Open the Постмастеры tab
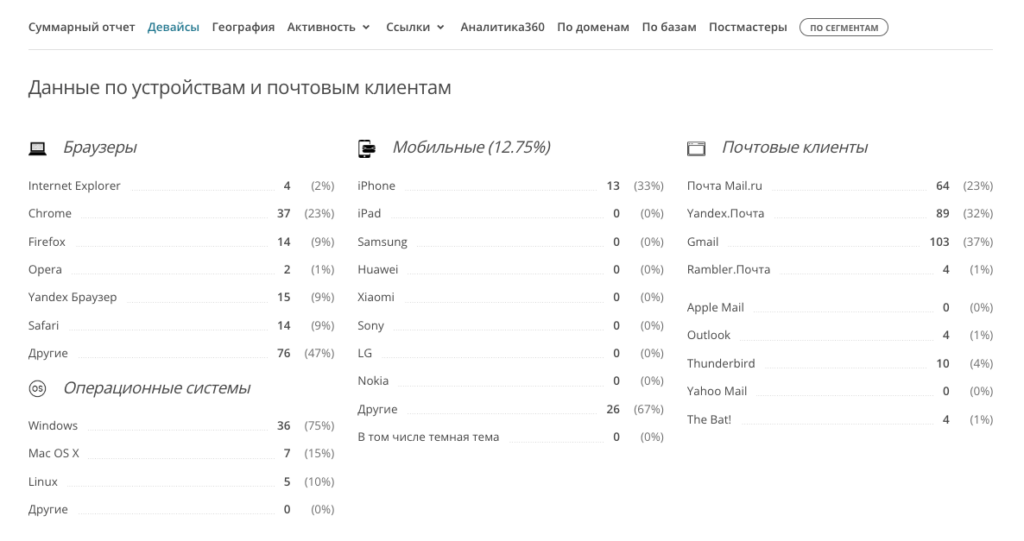 click(748, 27)
